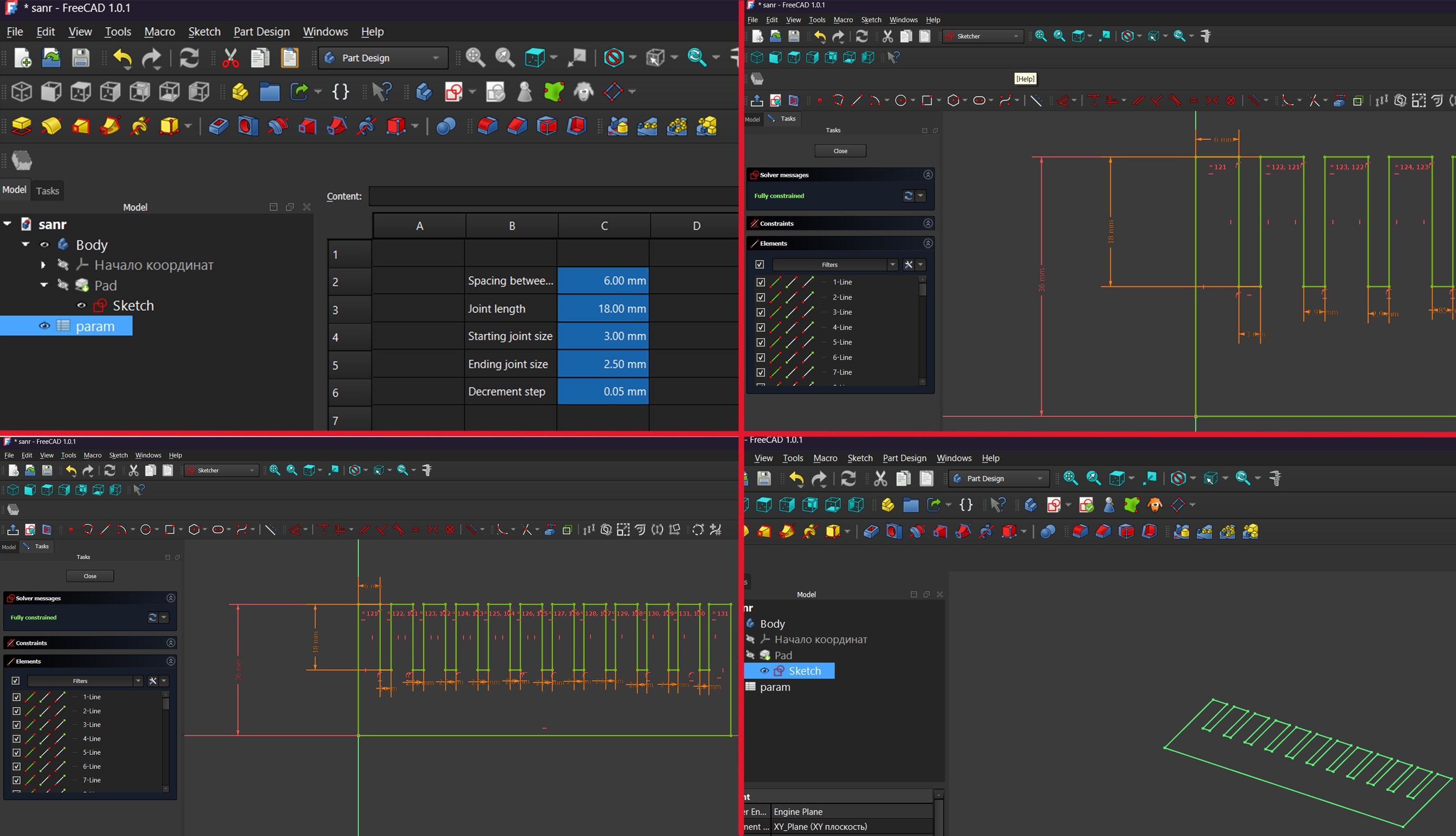Viewport: 1456px width, 836px height.
Task: Click the Leave Sketch icon in the bottom-left window
Action: [13, 530]
